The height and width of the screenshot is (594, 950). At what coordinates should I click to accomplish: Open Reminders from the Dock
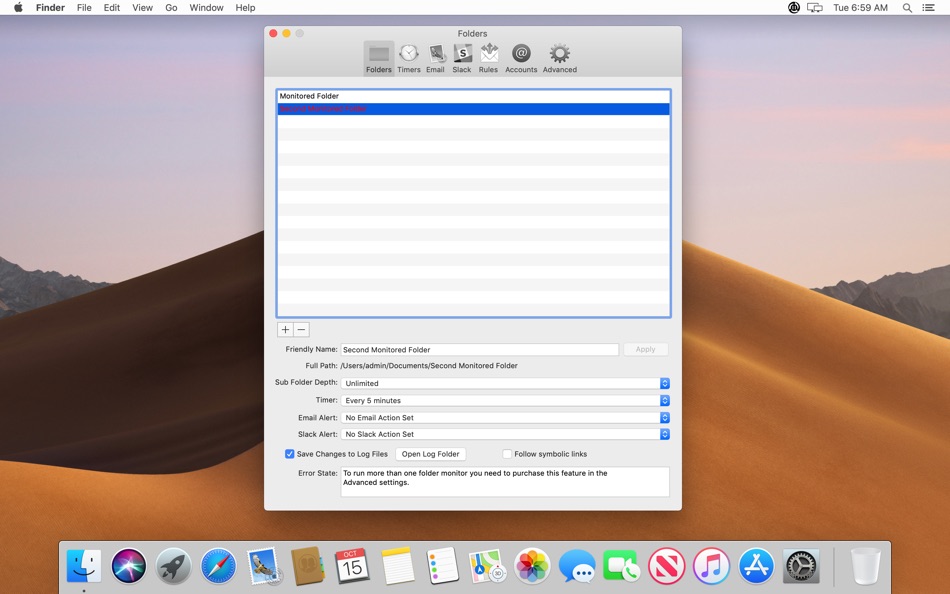point(442,566)
